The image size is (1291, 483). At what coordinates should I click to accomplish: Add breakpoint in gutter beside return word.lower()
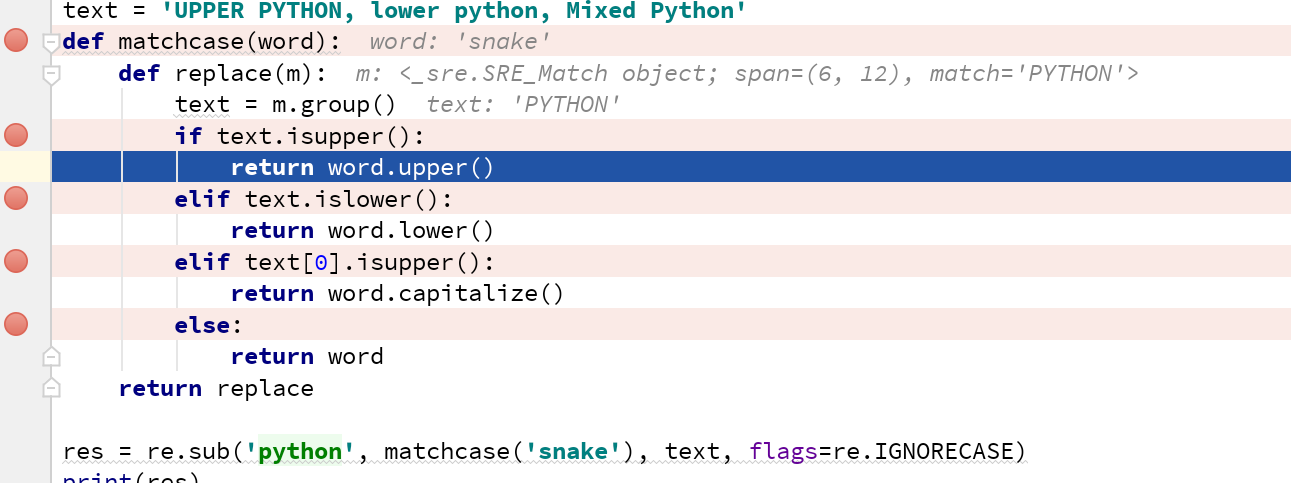16,230
